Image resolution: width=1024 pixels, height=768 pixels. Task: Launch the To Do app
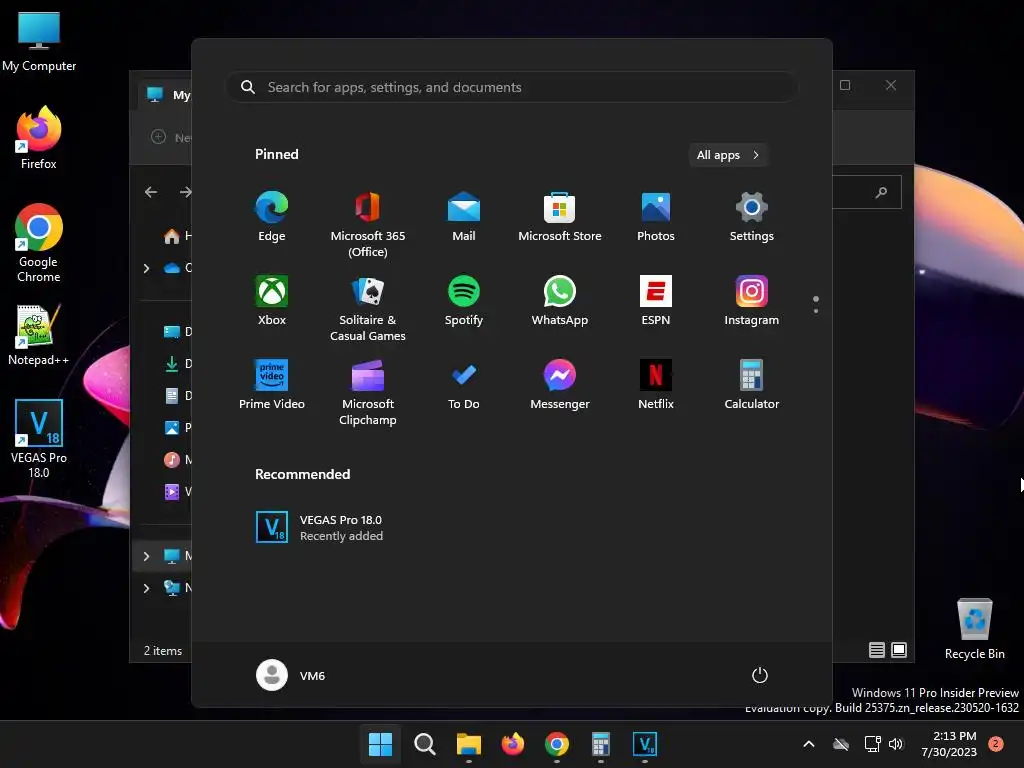[464, 385]
